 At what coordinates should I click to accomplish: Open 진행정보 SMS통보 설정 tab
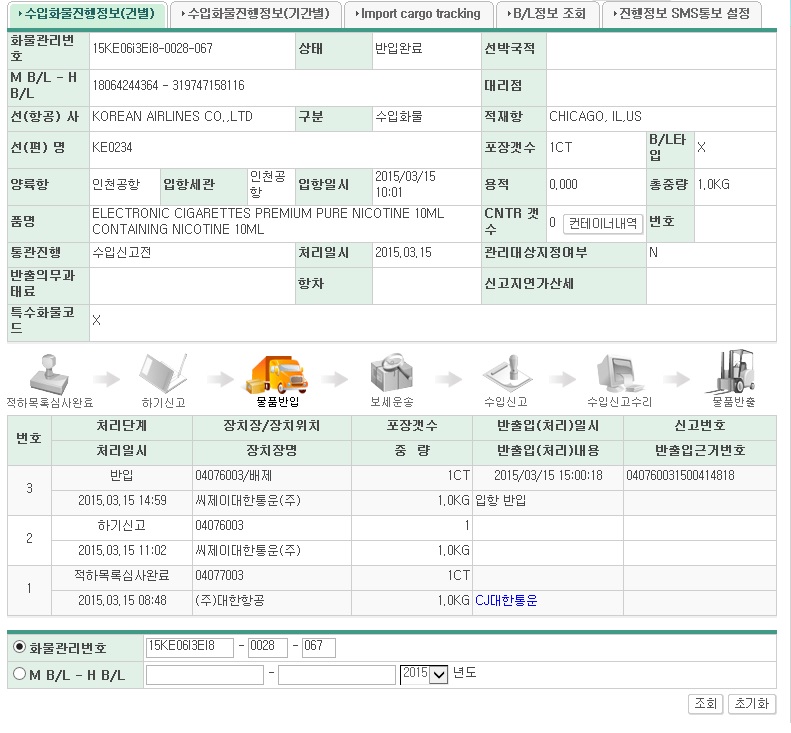[x=682, y=14]
